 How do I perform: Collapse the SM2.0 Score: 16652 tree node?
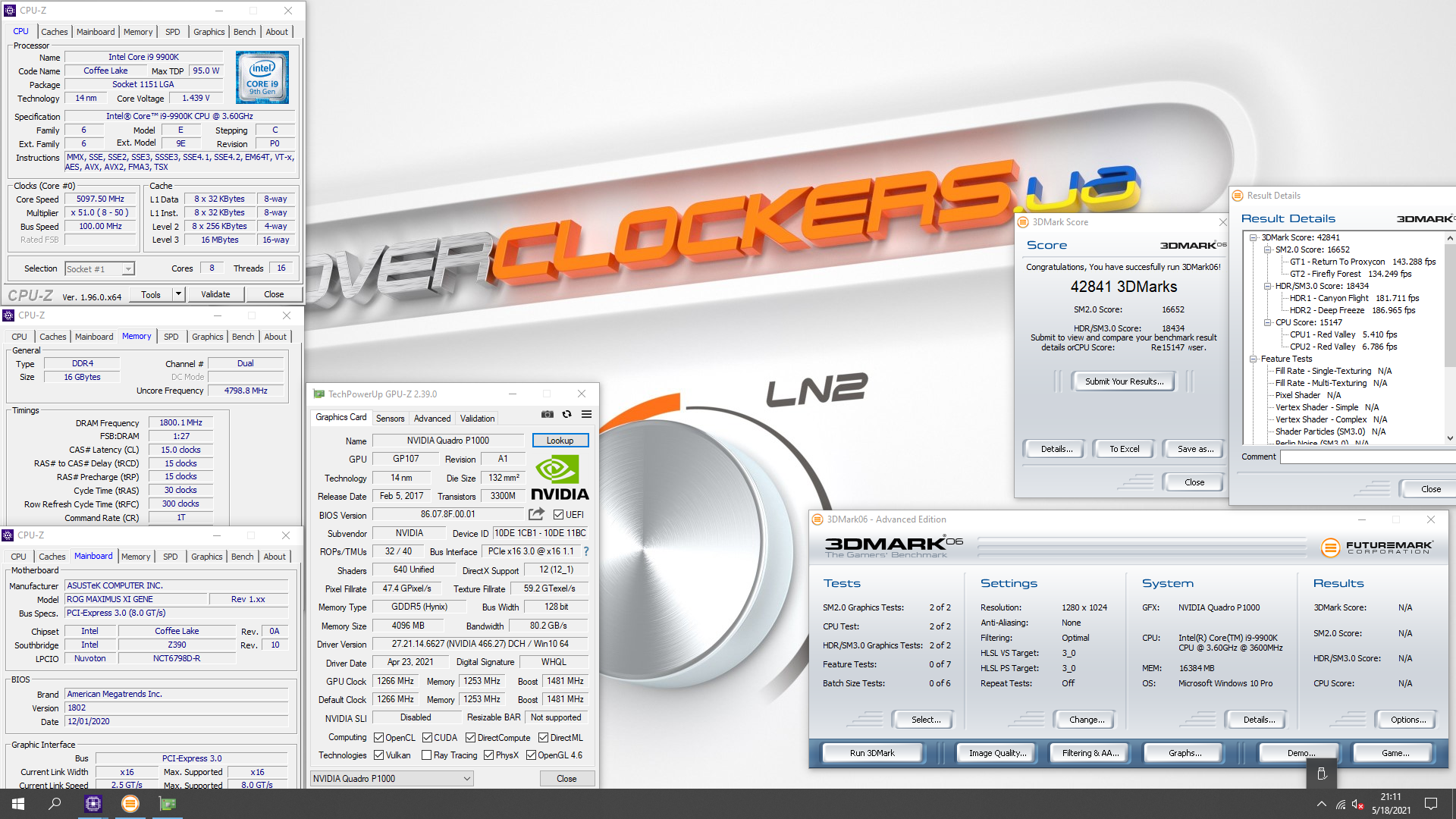[1267, 249]
